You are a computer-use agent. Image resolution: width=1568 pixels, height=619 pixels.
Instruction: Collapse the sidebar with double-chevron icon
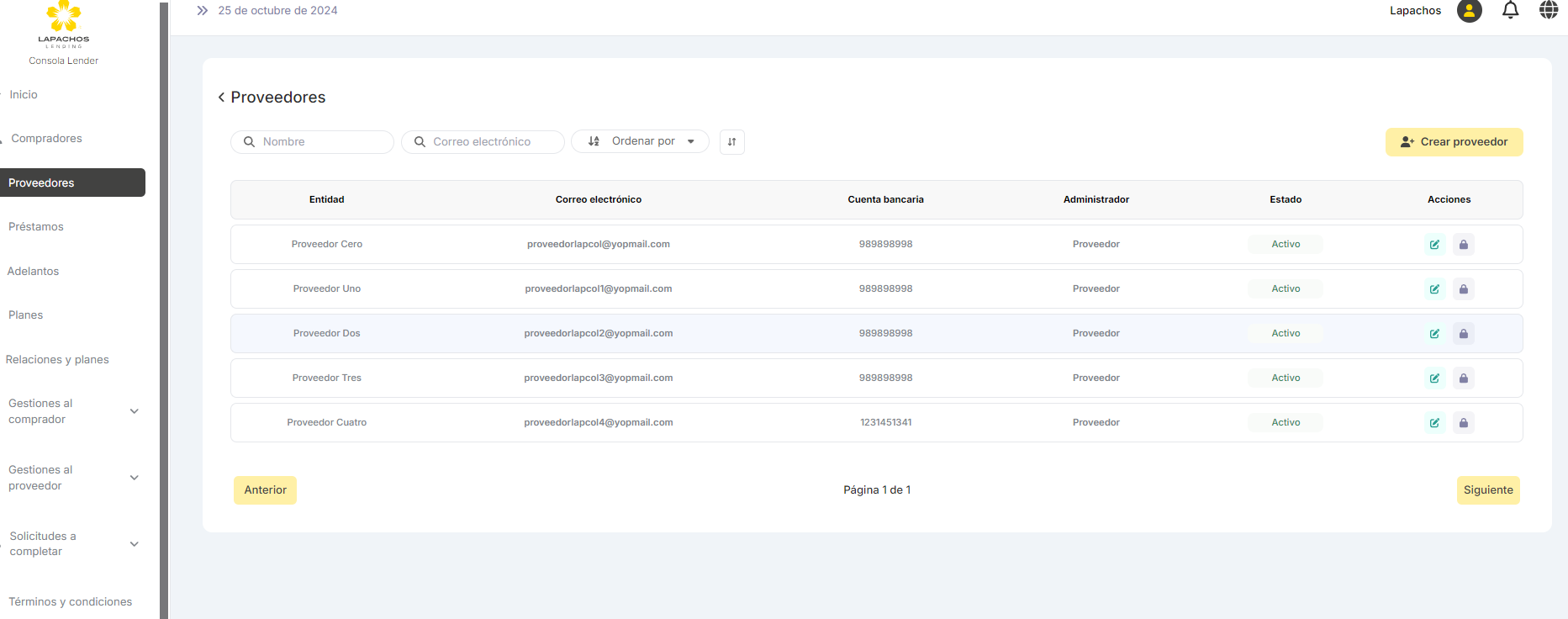(x=202, y=11)
